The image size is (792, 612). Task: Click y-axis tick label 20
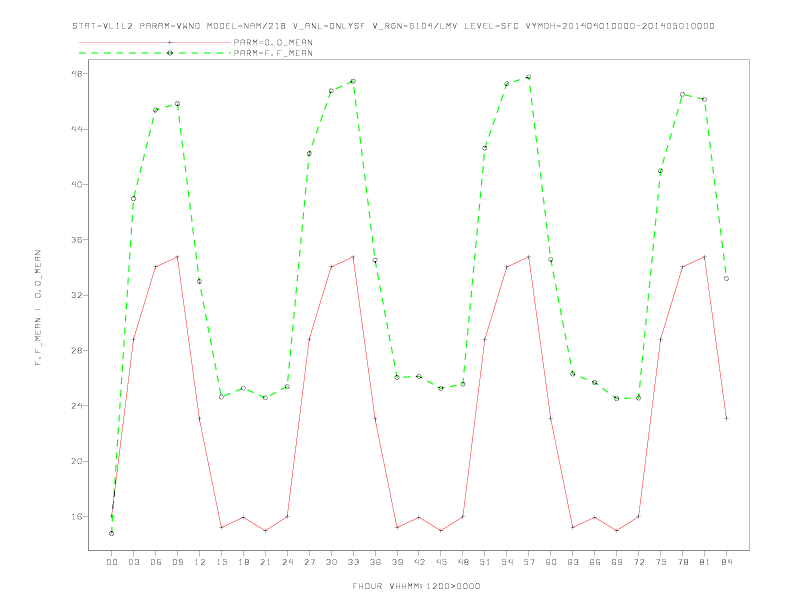tap(79, 461)
